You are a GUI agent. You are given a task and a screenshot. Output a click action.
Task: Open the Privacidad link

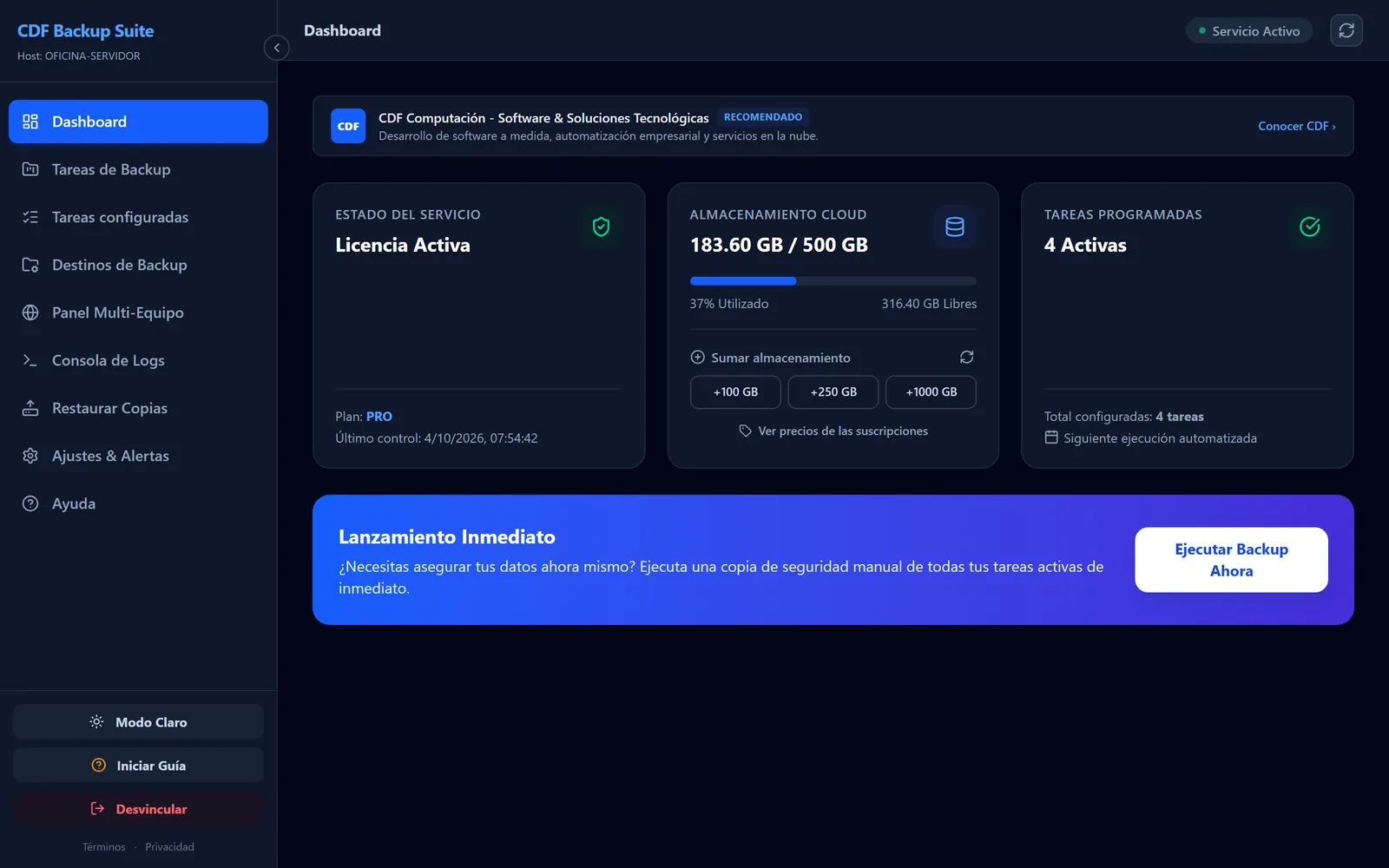point(169,847)
